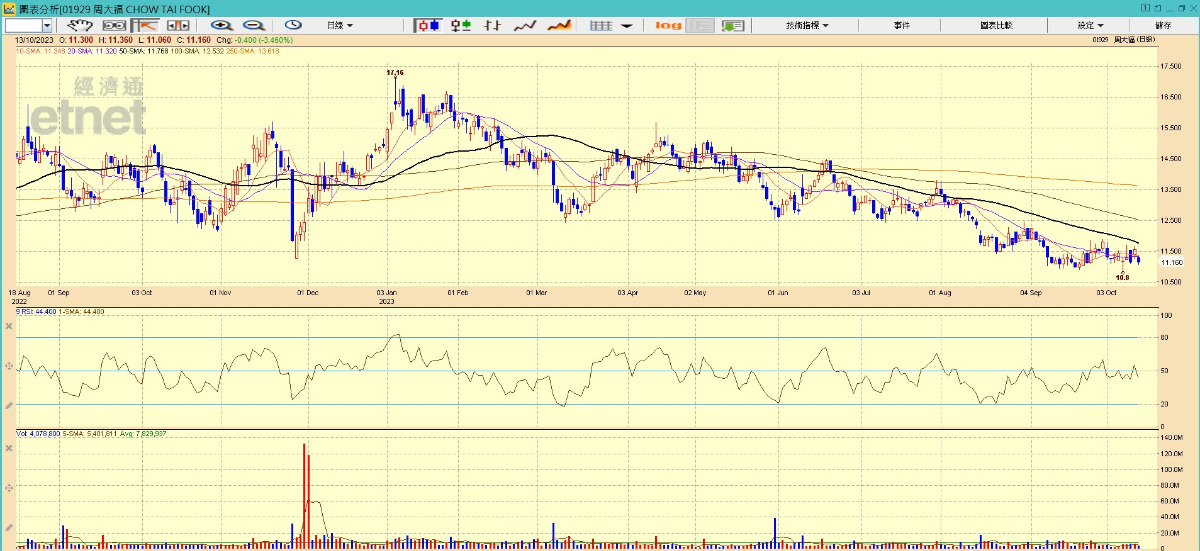Edit RSI panel settings pencil icon
The width and height of the screenshot is (1200, 551).
pyautogui.click(x=8, y=405)
